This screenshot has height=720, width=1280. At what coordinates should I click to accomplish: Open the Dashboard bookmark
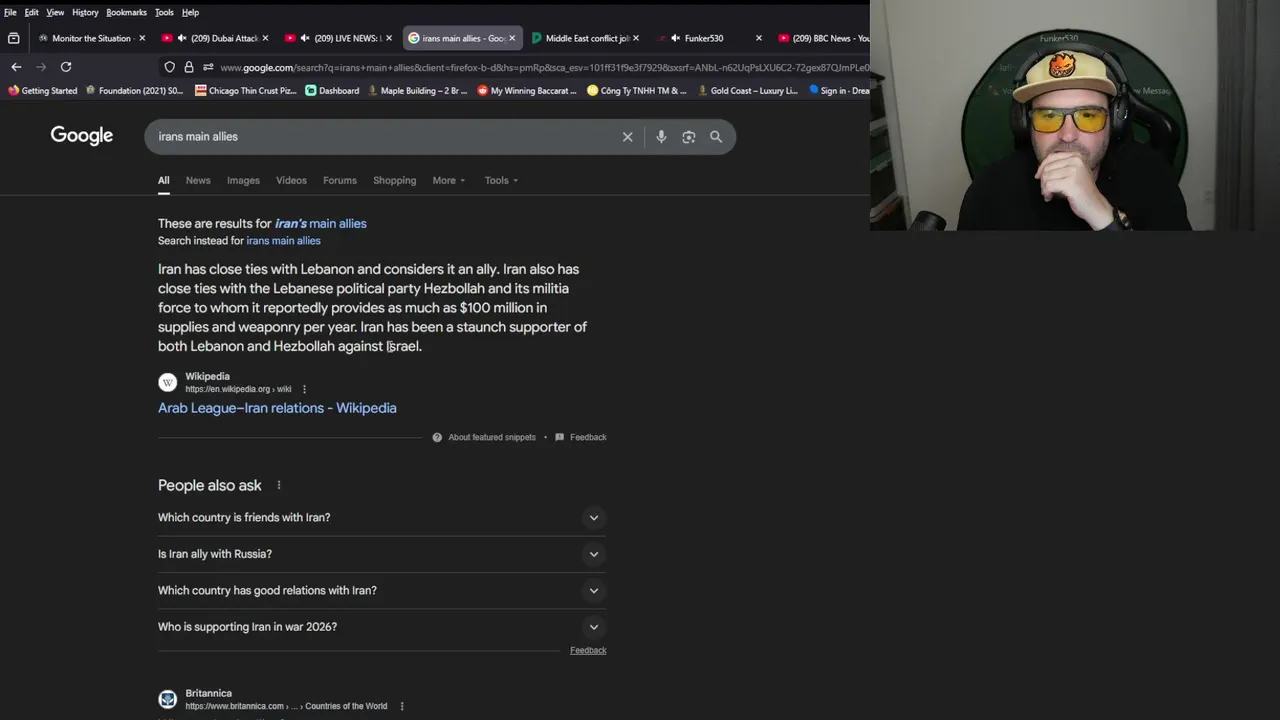point(332,91)
